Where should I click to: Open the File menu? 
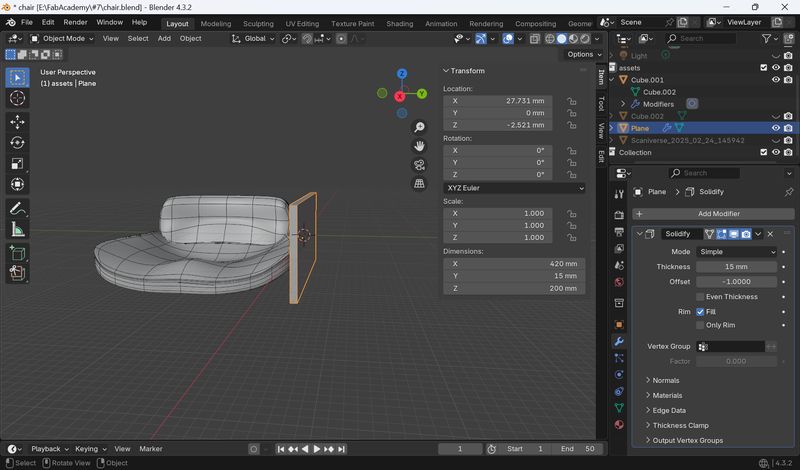point(27,22)
